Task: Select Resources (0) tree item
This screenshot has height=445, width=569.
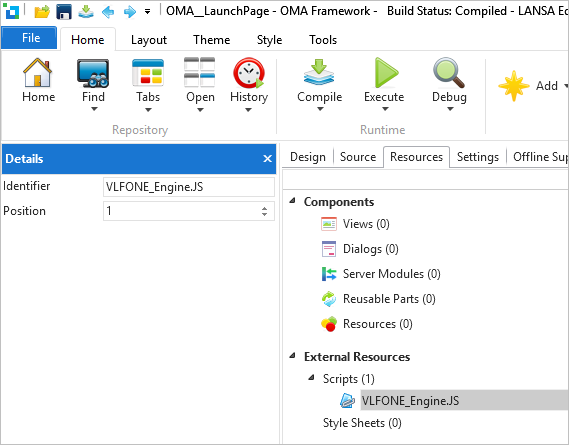Action: coord(377,324)
